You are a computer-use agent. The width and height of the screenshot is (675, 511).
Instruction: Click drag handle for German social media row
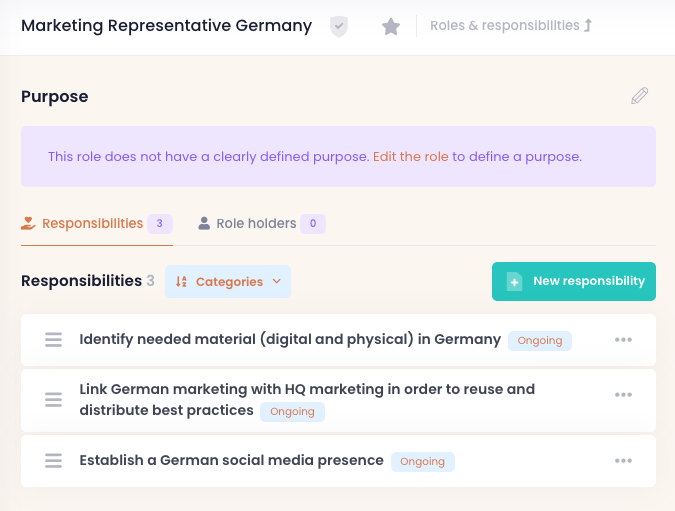click(x=54, y=461)
